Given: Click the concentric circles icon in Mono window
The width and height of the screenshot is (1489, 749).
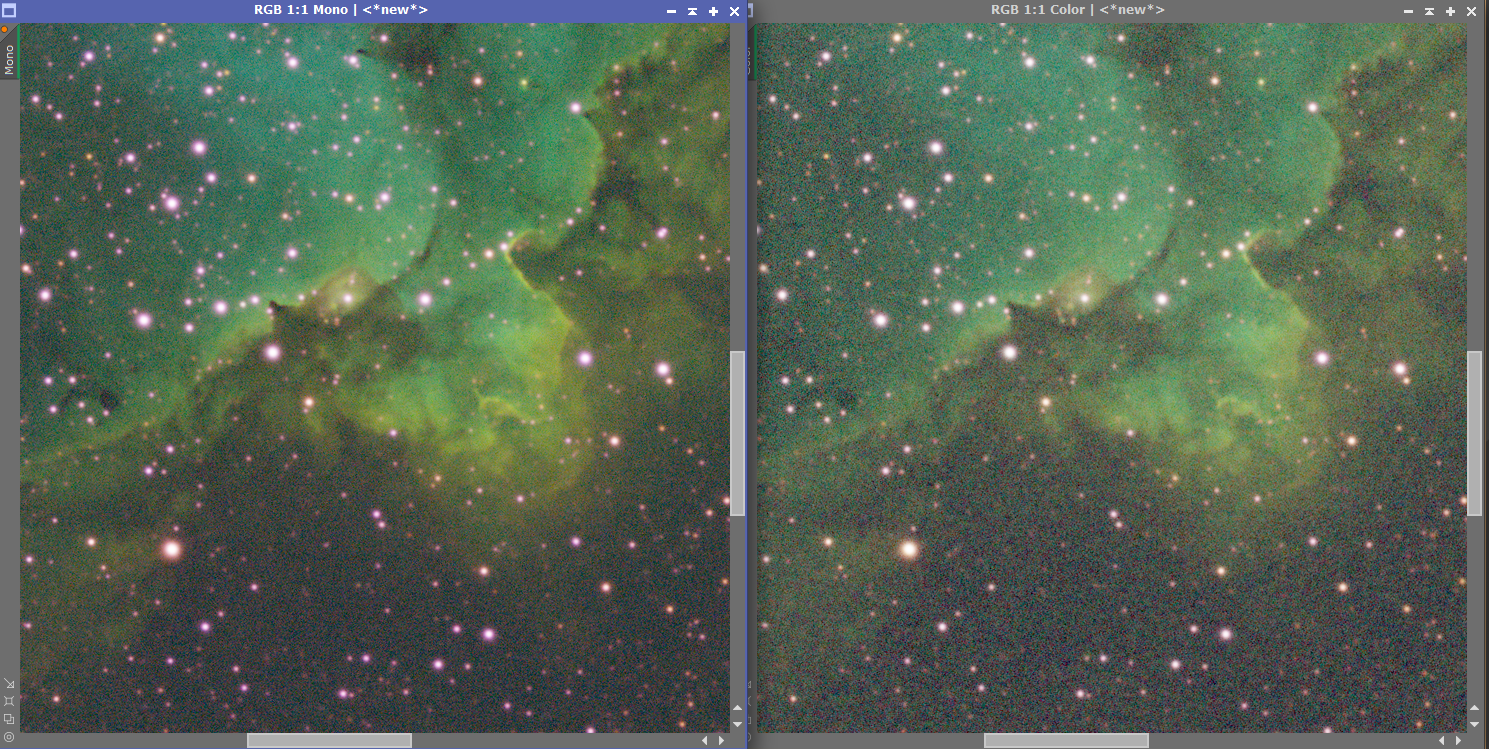Looking at the screenshot, I should [x=9, y=736].
